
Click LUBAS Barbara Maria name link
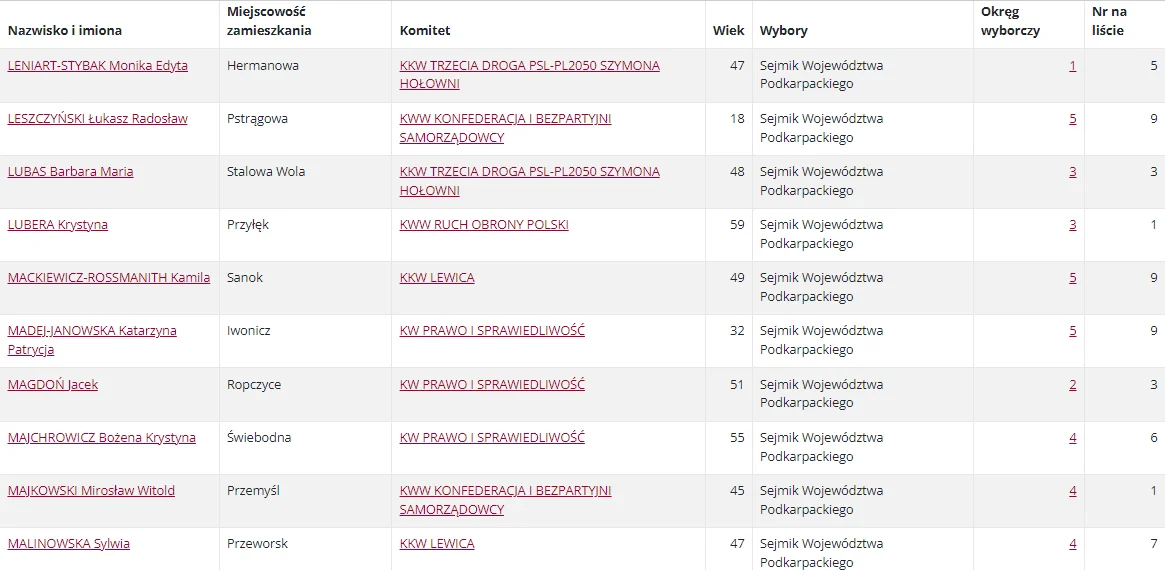(71, 172)
